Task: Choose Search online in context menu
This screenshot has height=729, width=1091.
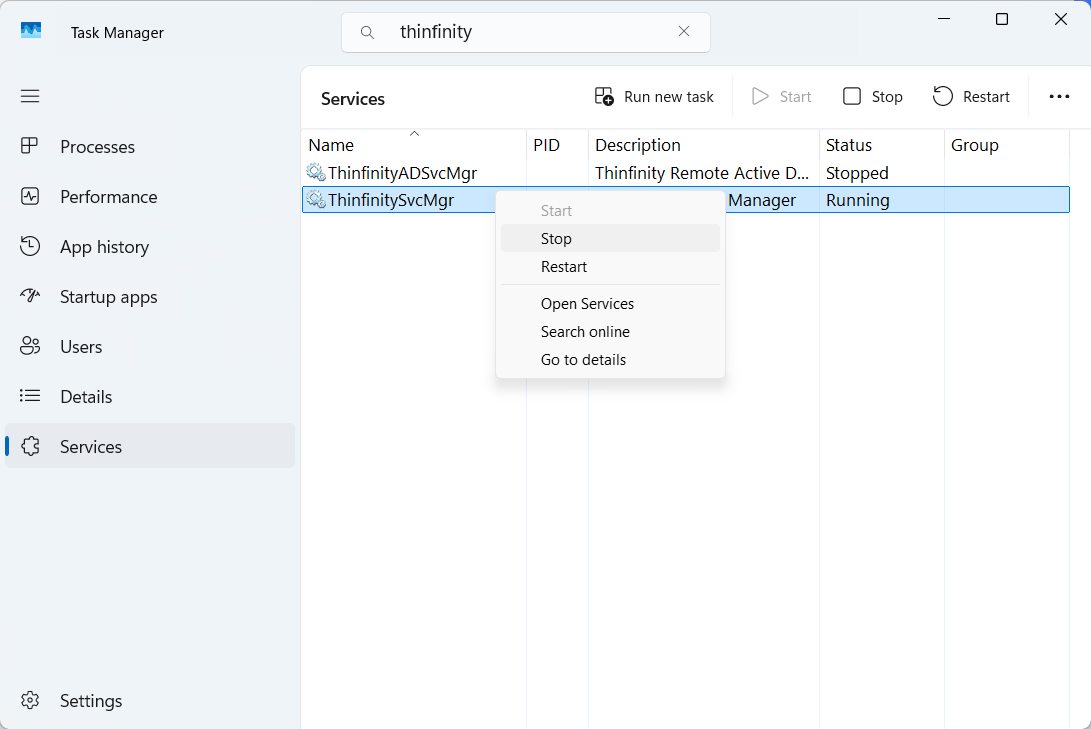Action: point(610,332)
